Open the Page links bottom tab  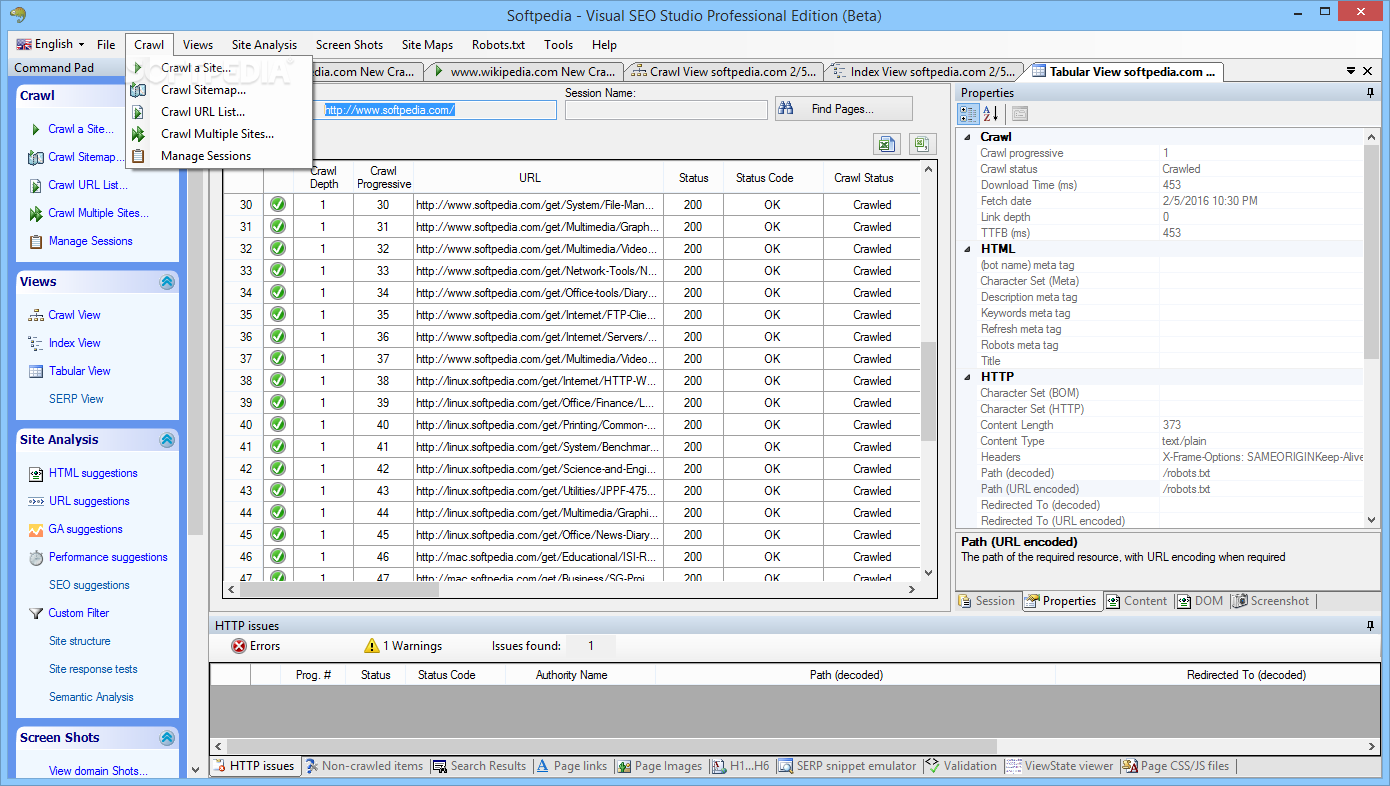[571, 766]
